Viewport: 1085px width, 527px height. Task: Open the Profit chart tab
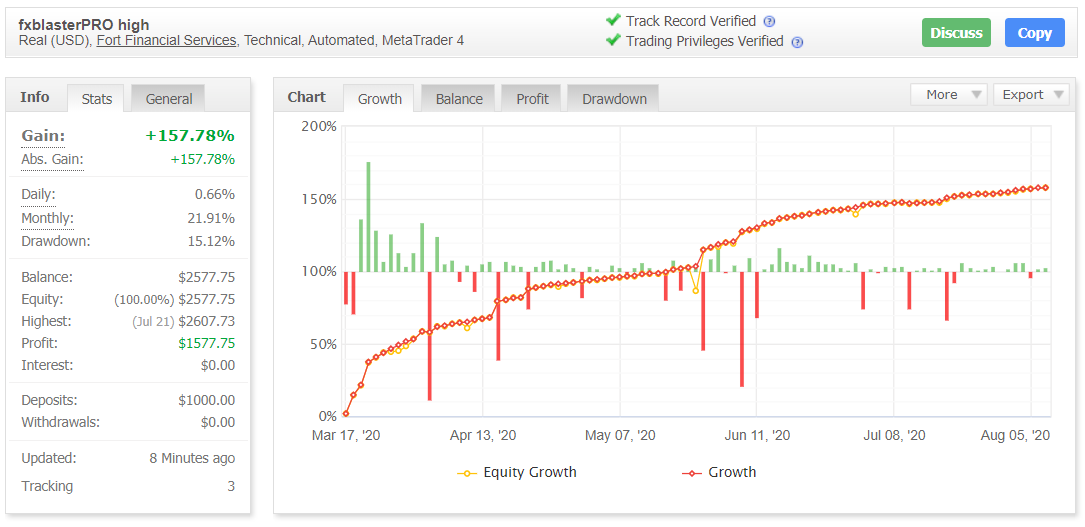(532, 98)
